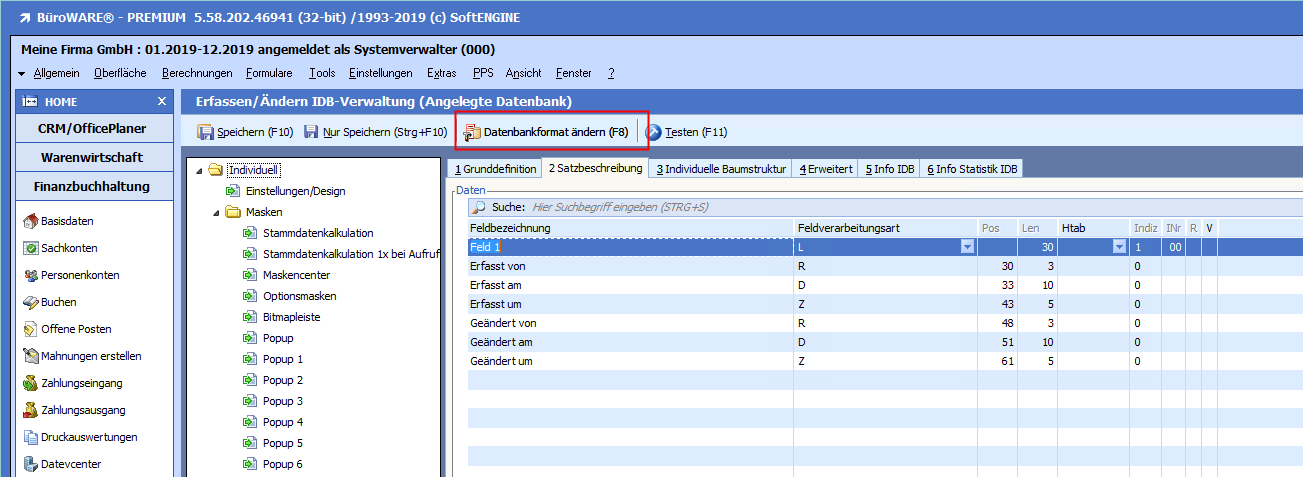Image resolution: width=1303 pixels, height=477 pixels.
Task: Click Nur Speichern floppy disk icon
Action: pos(311,132)
